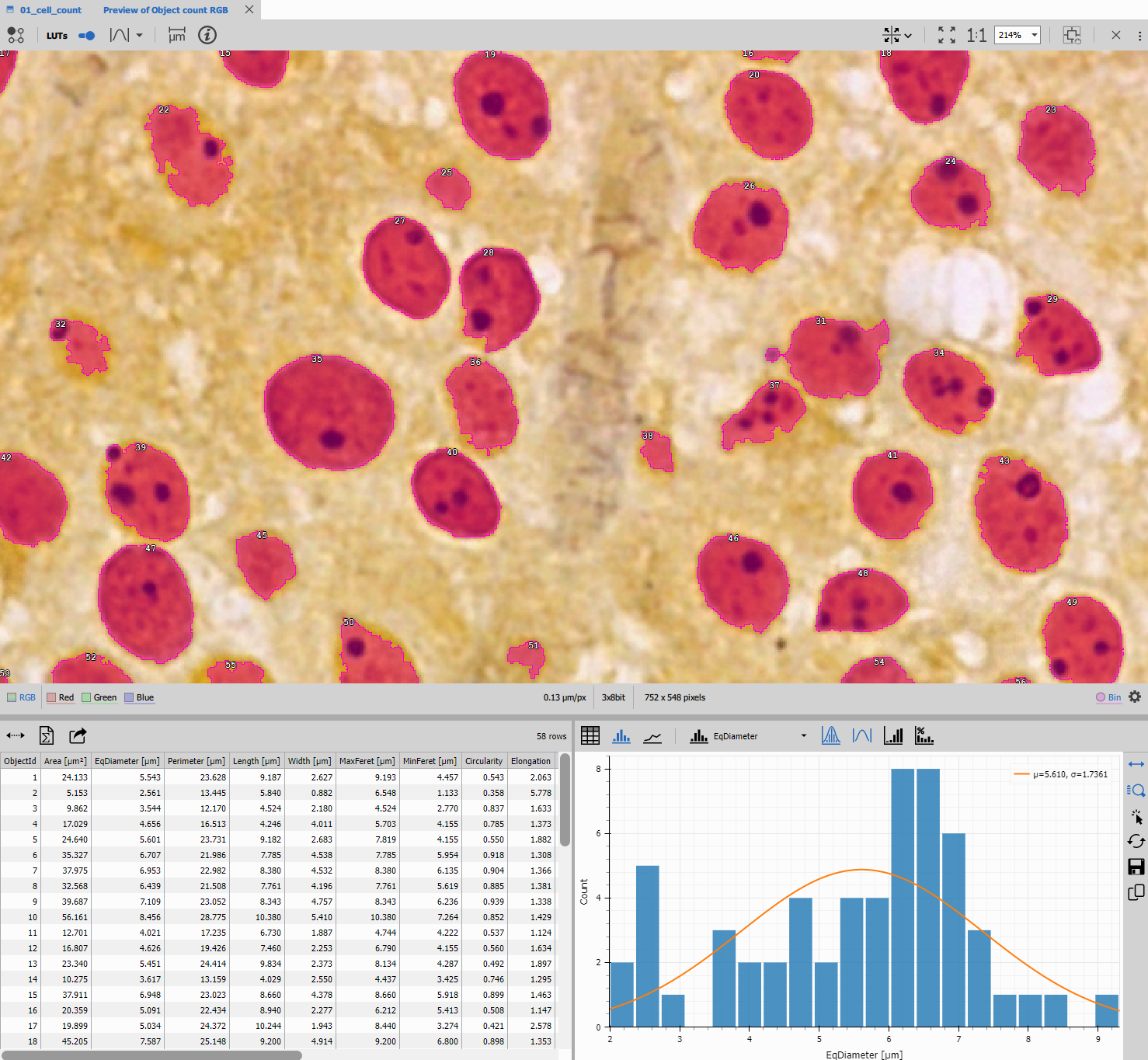Switch to the 01_cell_count tab
Viewport: 1148px width, 1060px height.
click(50, 10)
